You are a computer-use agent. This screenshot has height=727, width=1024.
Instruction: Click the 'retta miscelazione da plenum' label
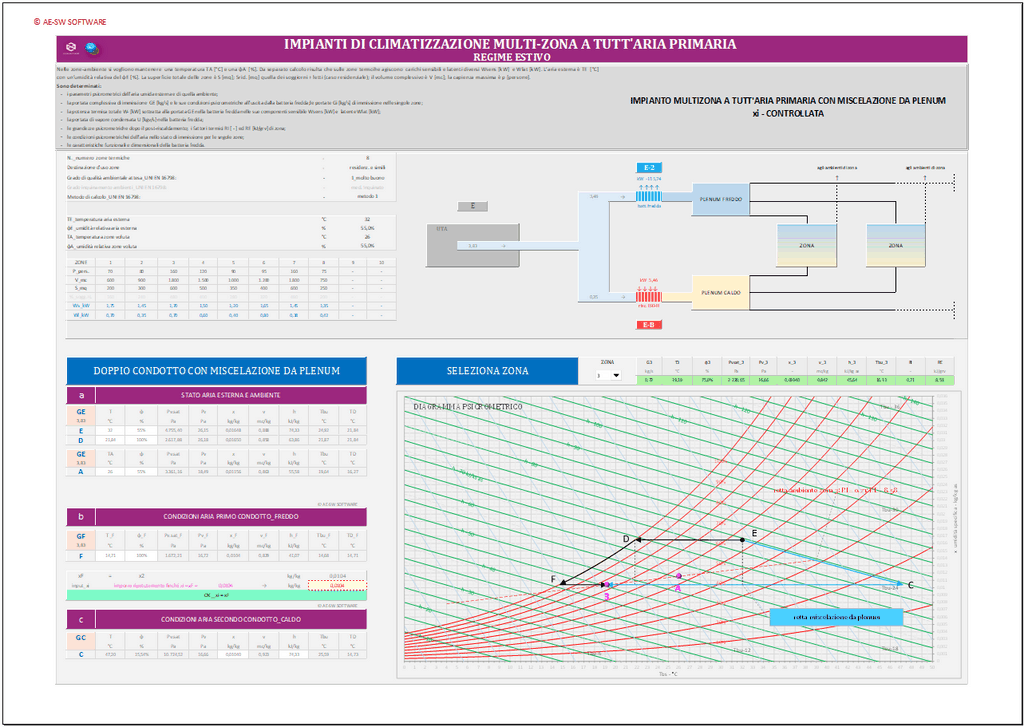point(836,617)
